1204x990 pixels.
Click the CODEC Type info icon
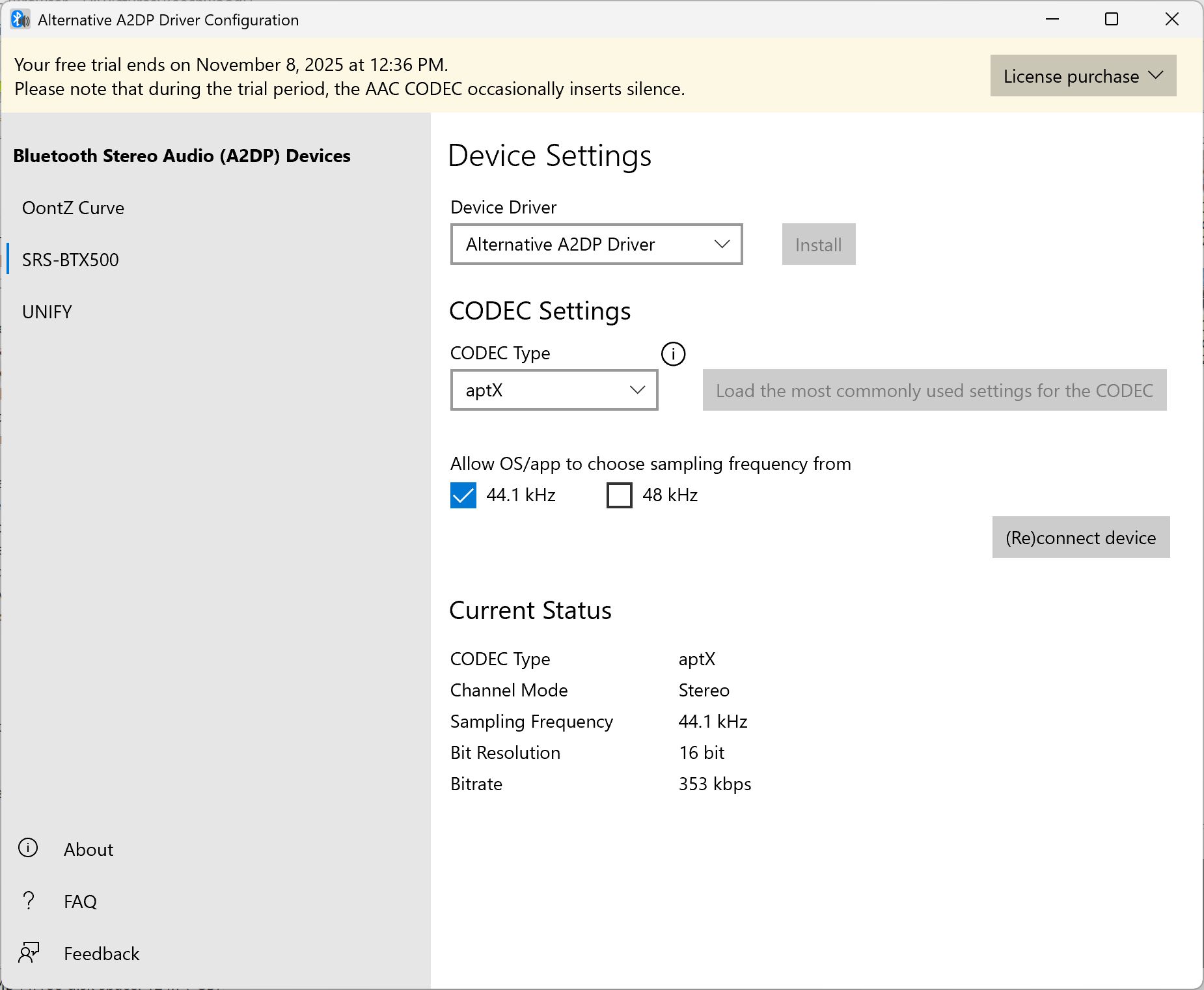point(673,354)
